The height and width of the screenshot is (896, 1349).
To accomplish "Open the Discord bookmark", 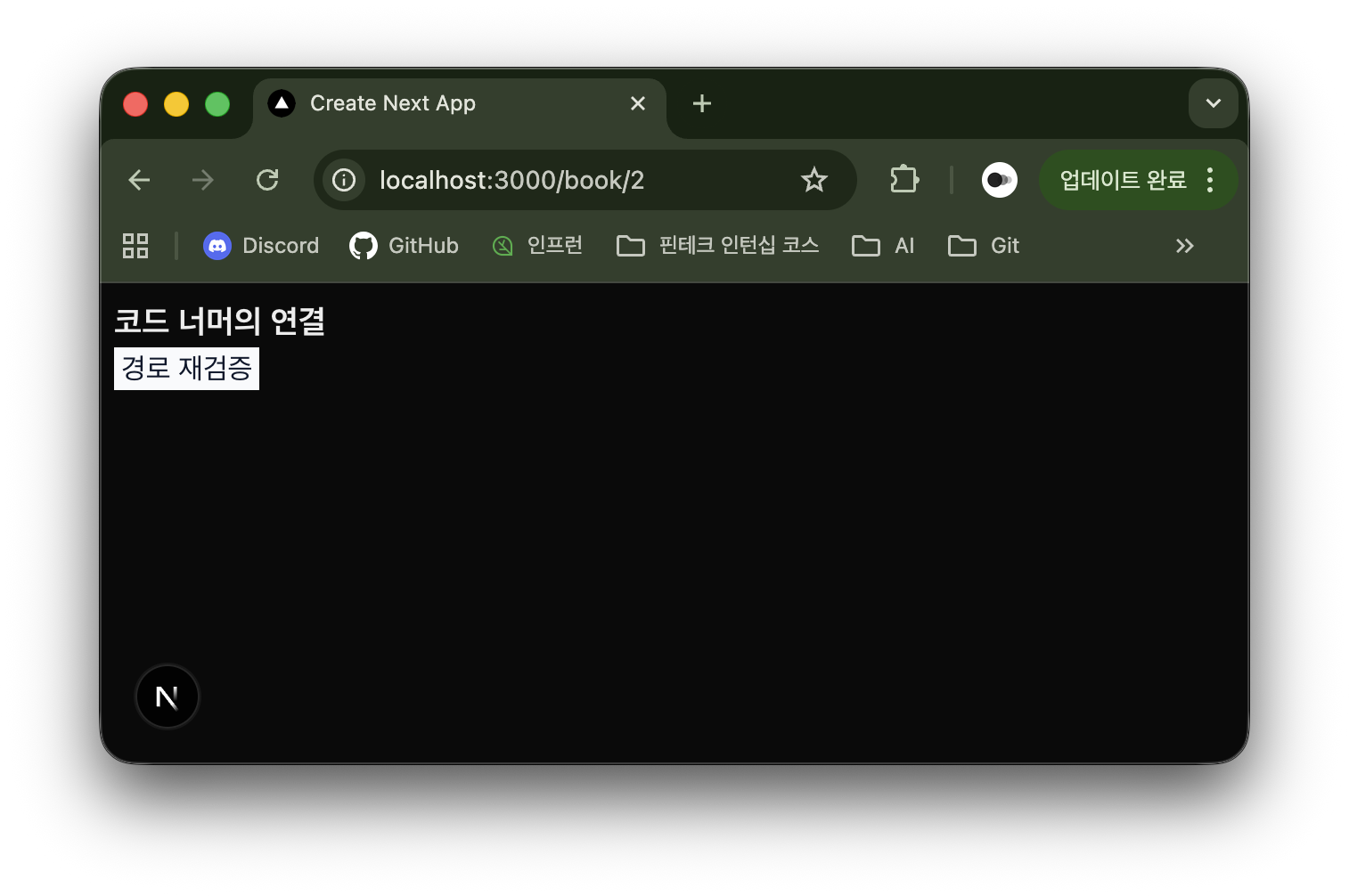I will pos(261,246).
